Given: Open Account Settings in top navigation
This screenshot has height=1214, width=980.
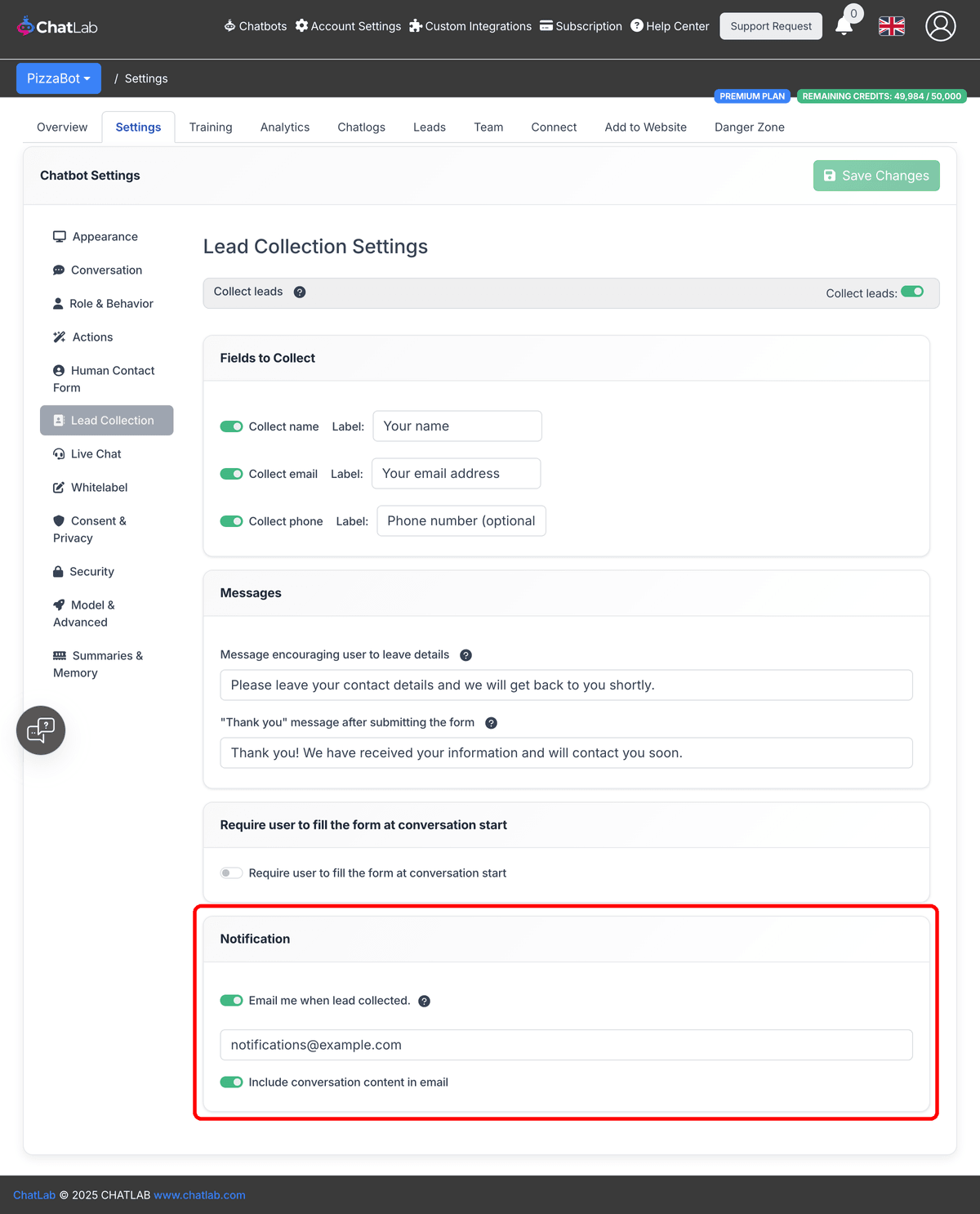Looking at the screenshot, I should 348,26.
